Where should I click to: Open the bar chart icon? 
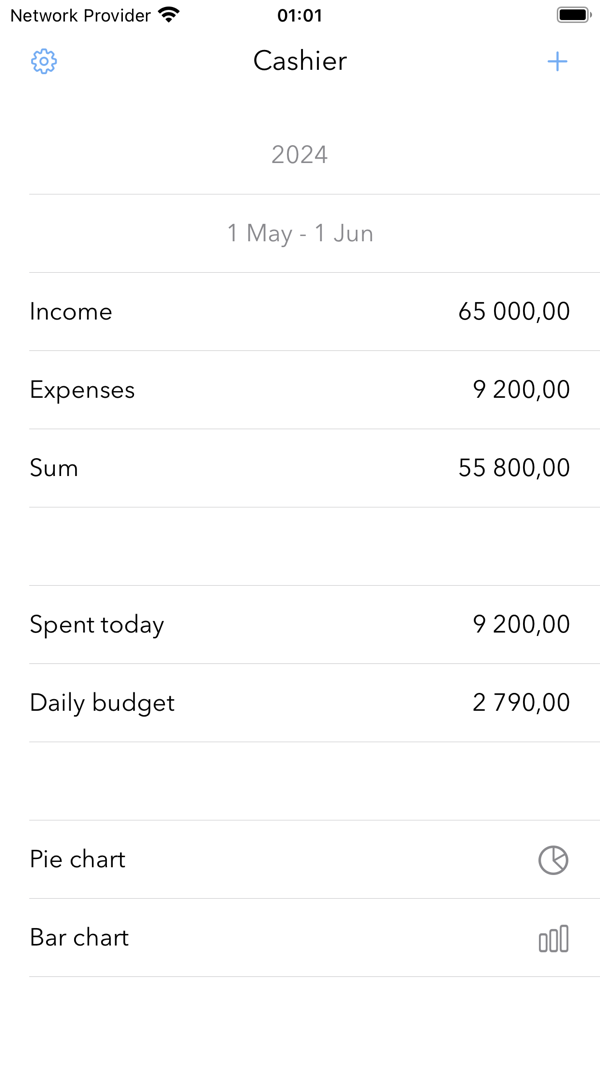[553, 938]
